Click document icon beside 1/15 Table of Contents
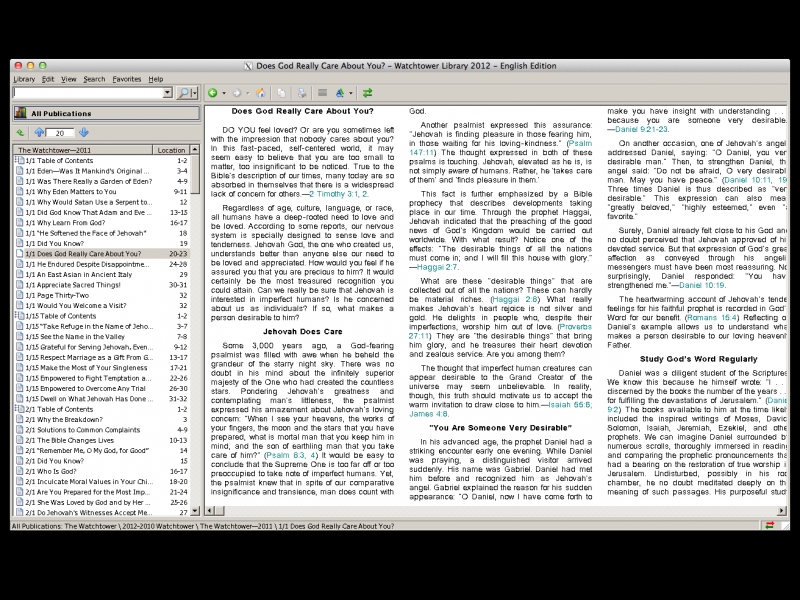This screenshot has height=600, width=800. 19,316
